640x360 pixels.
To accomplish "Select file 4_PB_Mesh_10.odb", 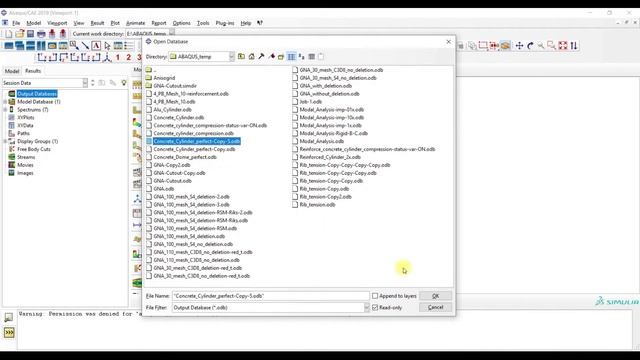I will pos(174,102).
